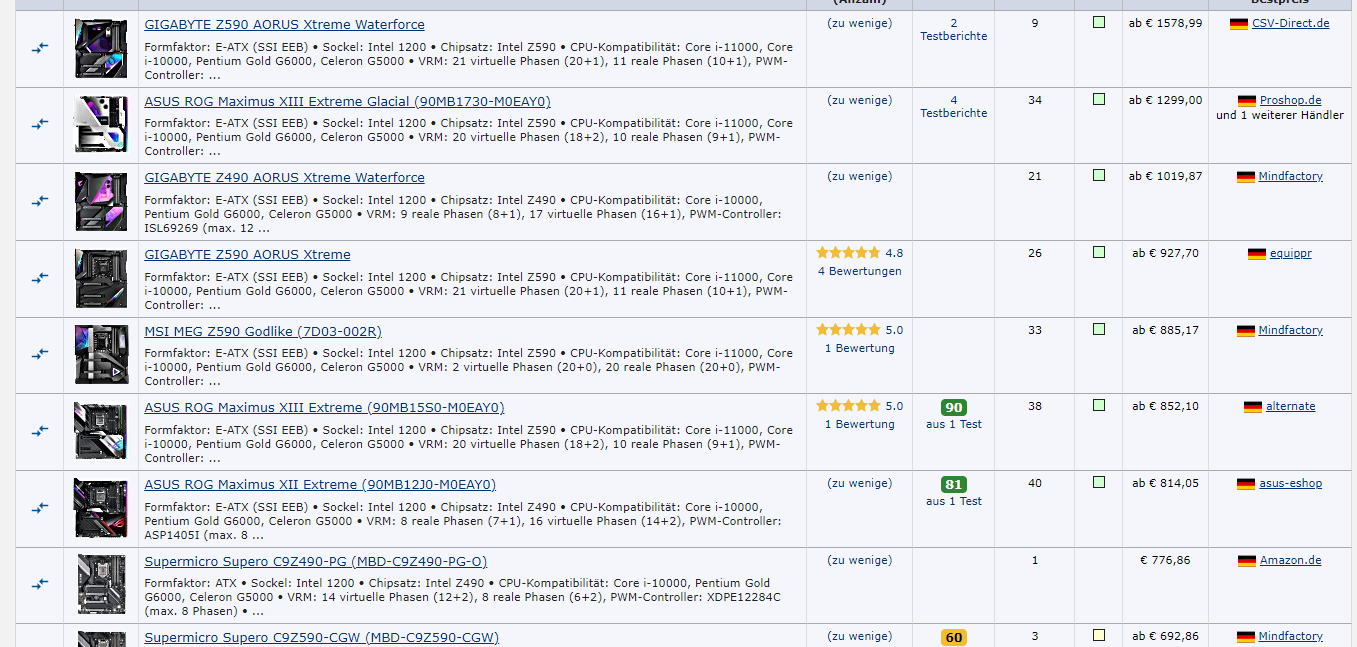Visit CSV-Direct.de merchant link
Screen dimensions: 1357x647
click(x=1291, y=24)
